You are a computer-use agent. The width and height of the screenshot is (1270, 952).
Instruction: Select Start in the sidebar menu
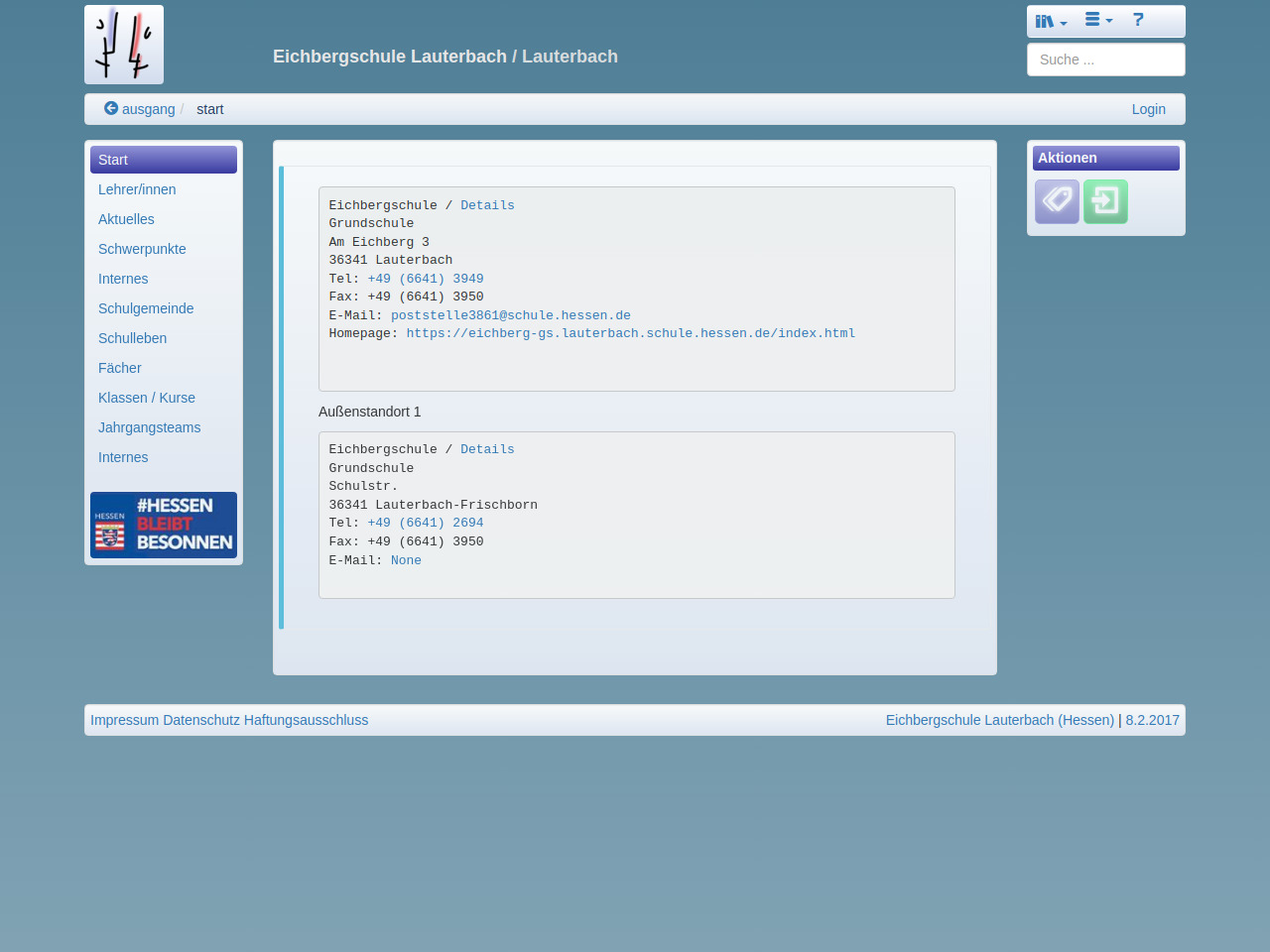(x=163, y=160)
